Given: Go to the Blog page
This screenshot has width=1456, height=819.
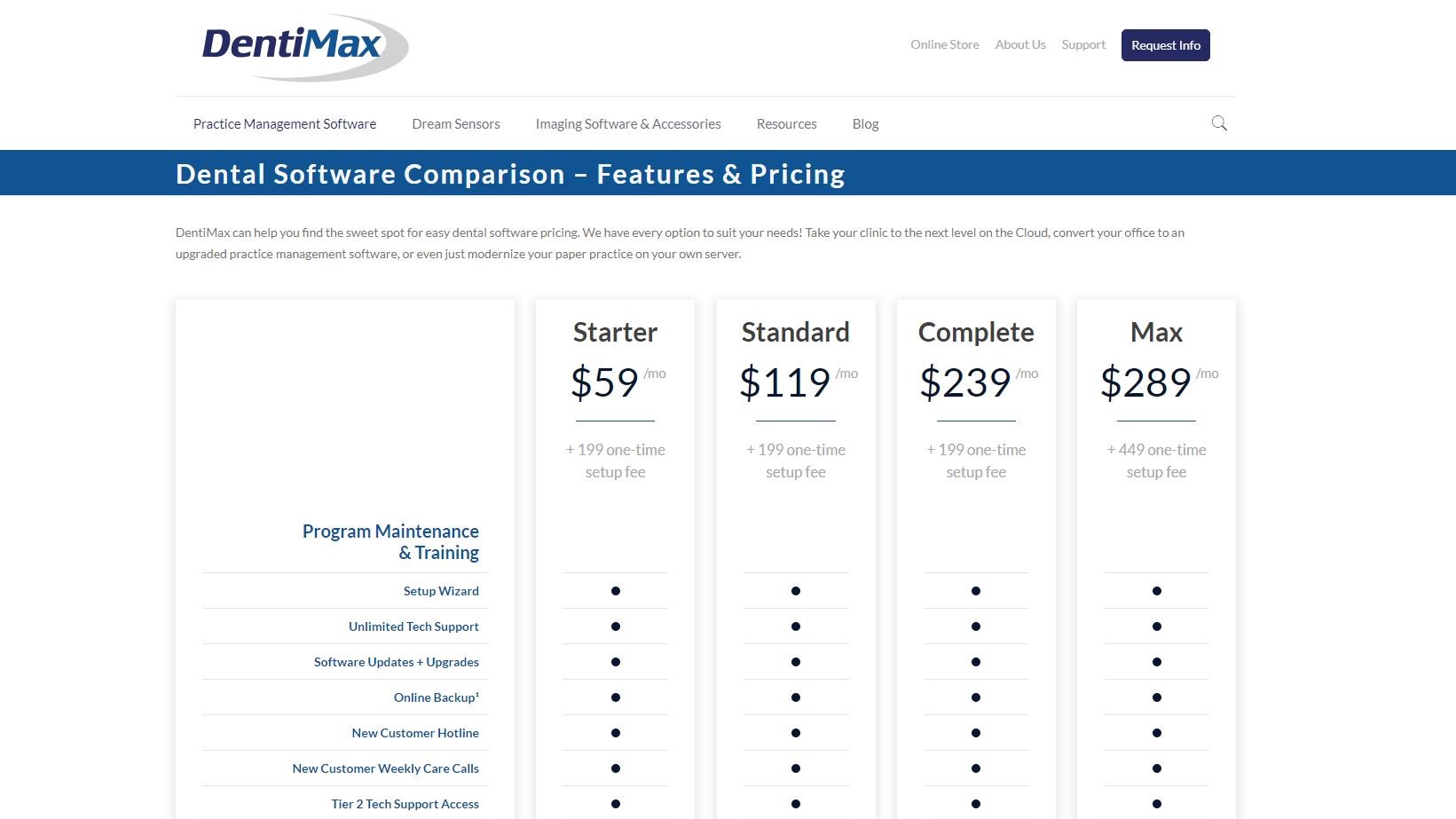Looking at the screenshot, I should [x=866, y=124].
